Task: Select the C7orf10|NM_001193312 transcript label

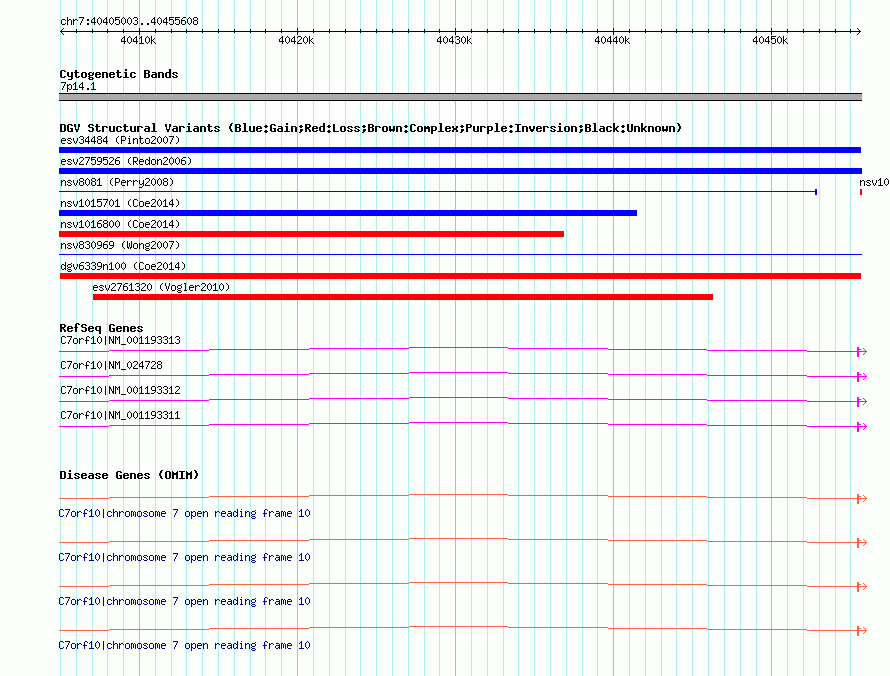Action: pos(120,391)
